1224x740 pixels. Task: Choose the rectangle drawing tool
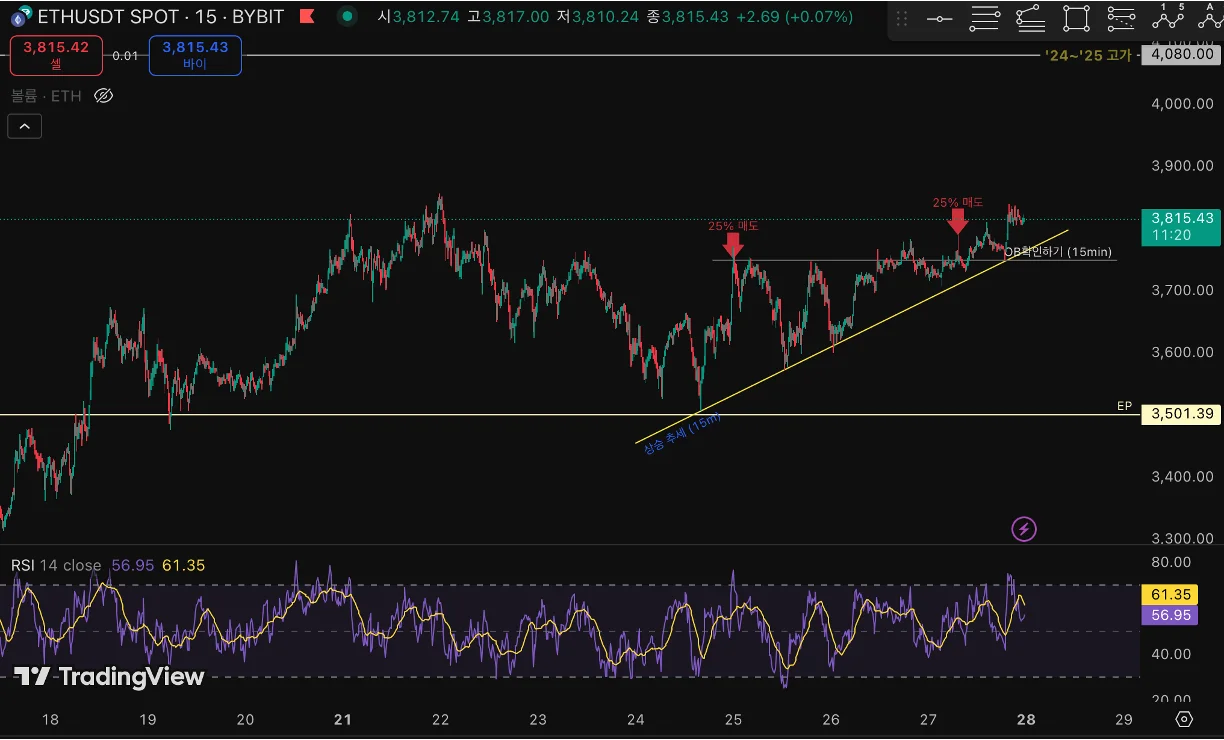1076,19
